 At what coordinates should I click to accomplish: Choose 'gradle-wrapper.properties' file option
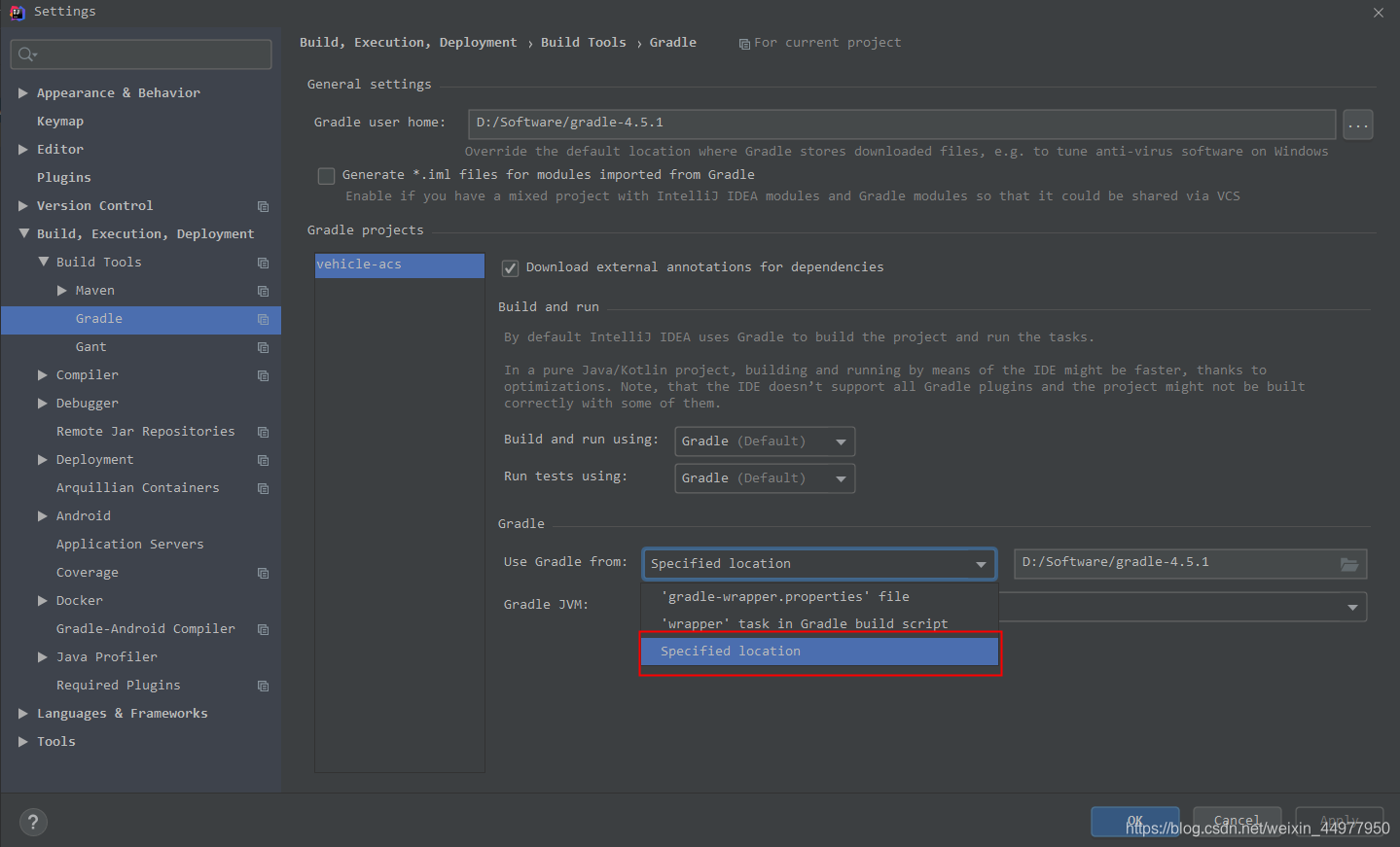tap(819, 597)
